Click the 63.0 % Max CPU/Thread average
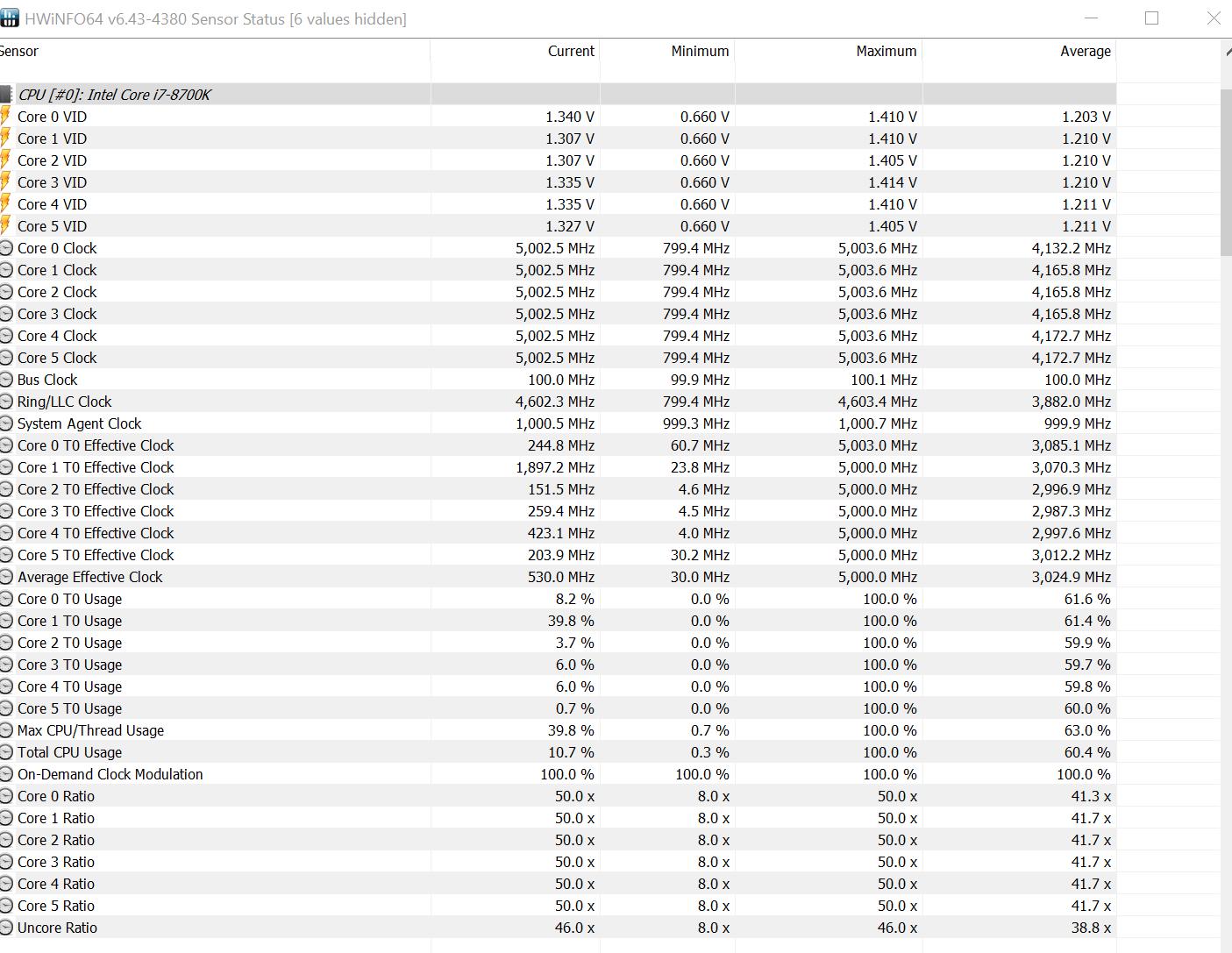 point(1087,730)
